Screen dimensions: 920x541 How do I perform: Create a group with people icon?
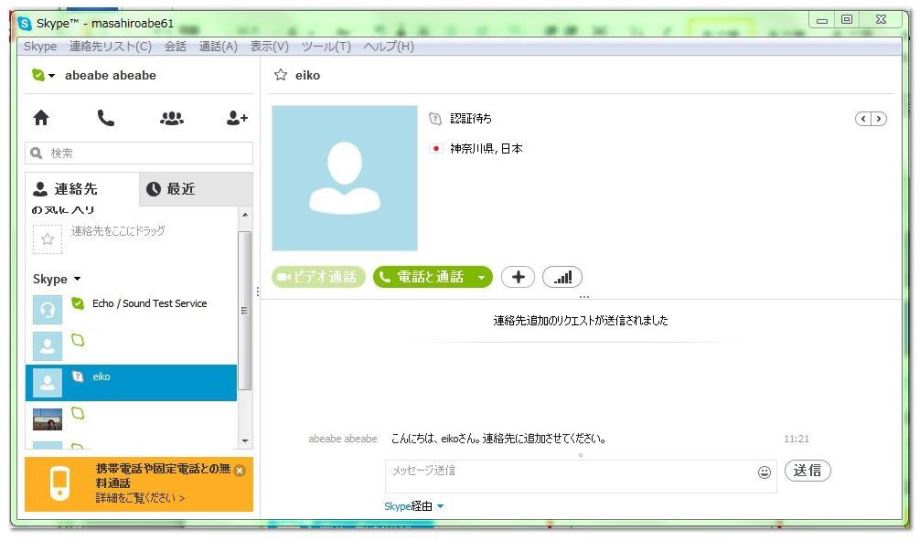pyautogui.click(x=172, y=118)
